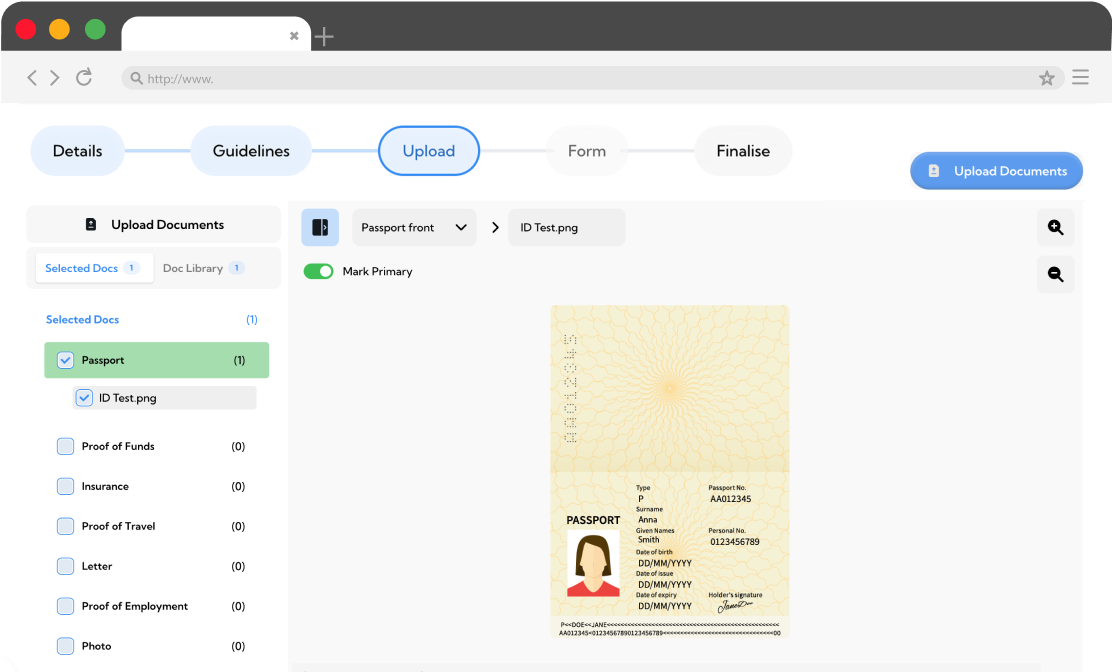Disable the Mark Primary toggle
Viewport: 1112px width, 672px height.
tap(319, 271)
